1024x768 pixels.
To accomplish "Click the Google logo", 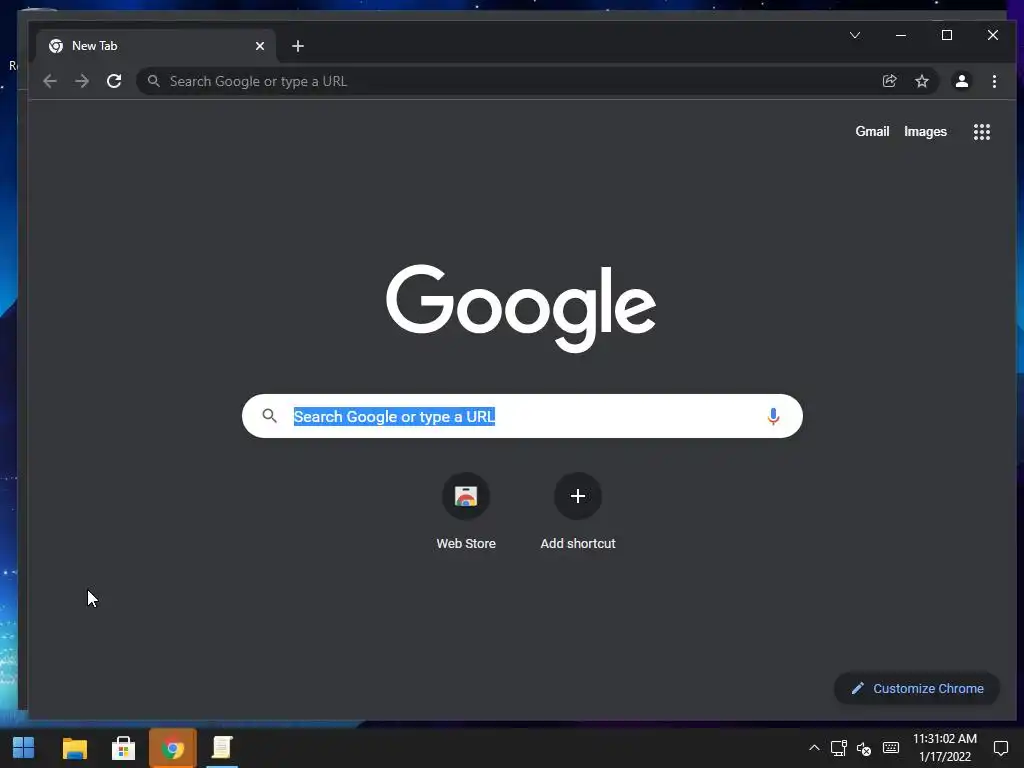I will coord(520,308).
